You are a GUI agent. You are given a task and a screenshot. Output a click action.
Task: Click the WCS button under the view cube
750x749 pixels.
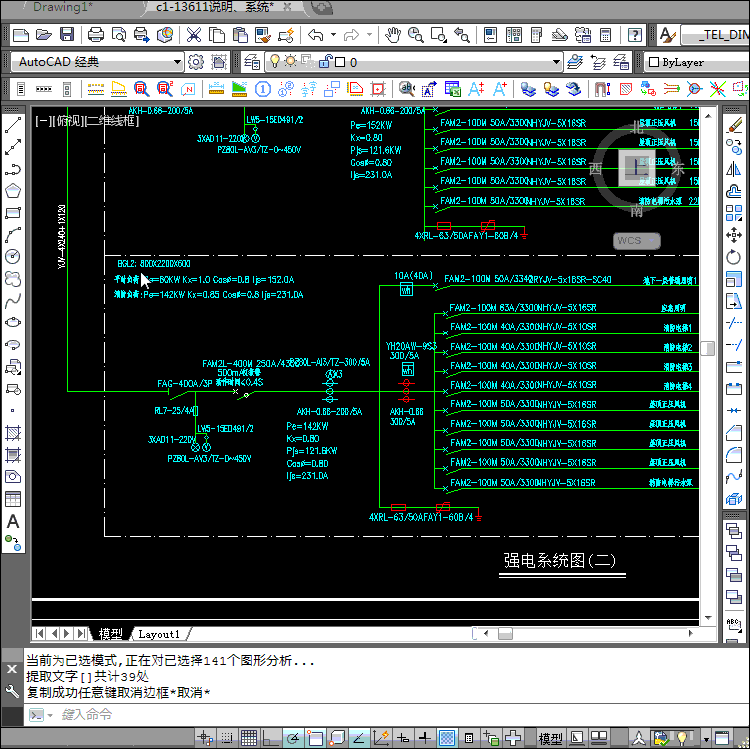(636, 241)
